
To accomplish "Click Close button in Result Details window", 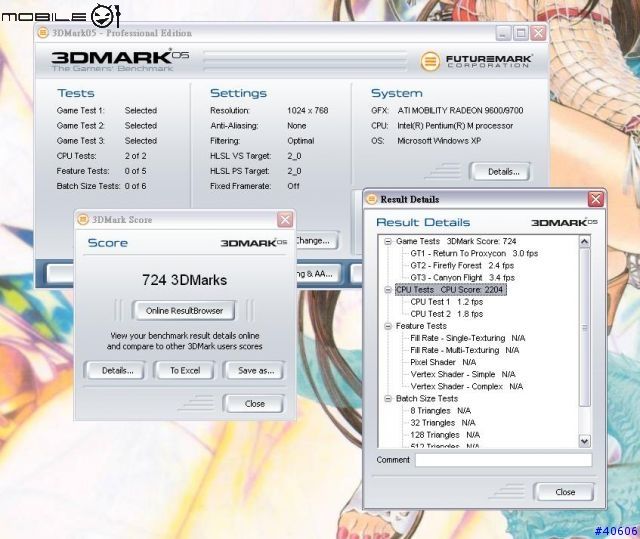I will coord(564,492).
